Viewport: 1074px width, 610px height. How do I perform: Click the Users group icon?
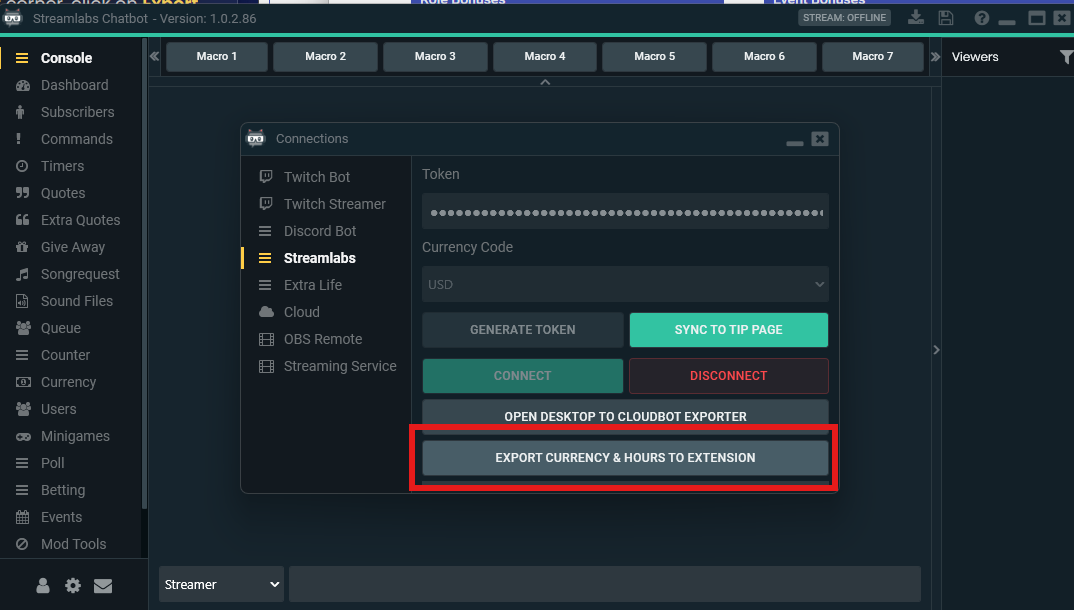[x=23, y=409]
